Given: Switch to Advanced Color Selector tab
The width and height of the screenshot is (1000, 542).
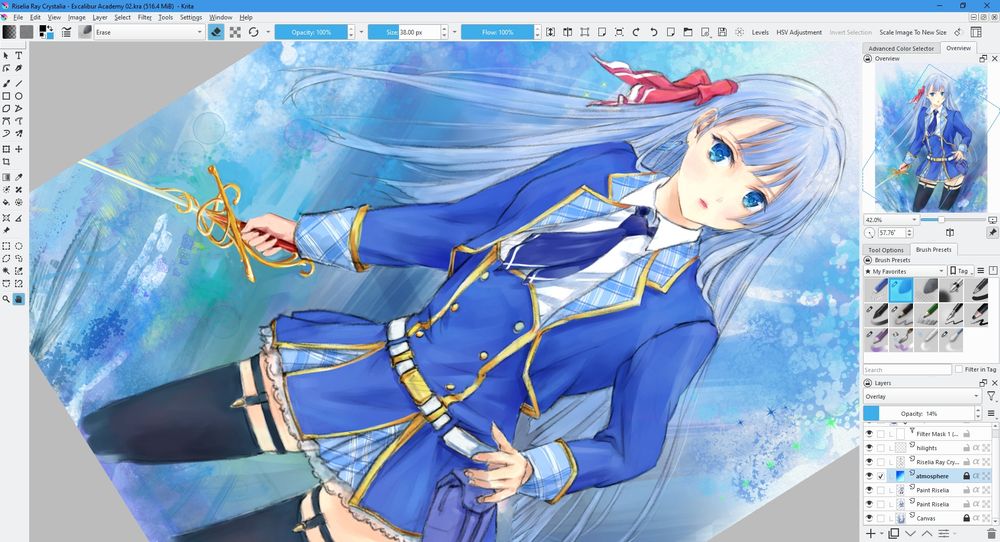Looking at the screenshot, I should [901, 48].
